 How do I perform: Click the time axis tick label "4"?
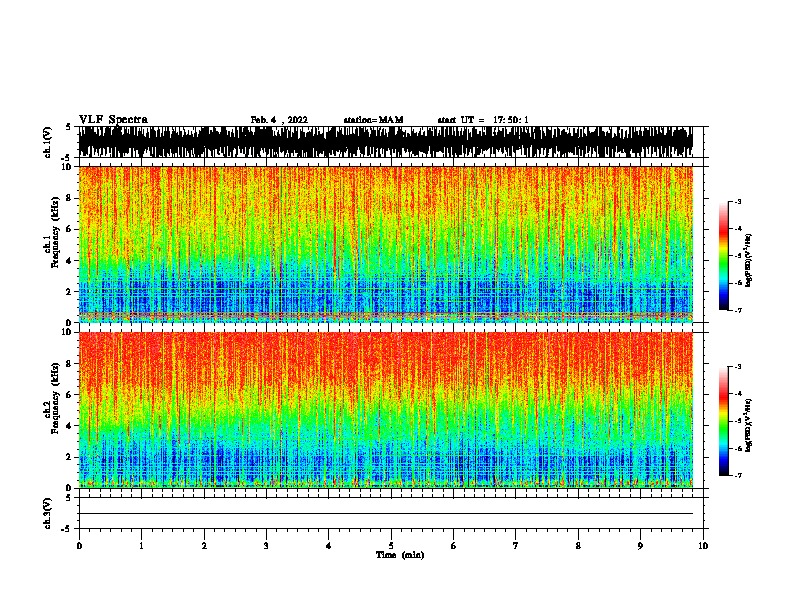point(329,546)
